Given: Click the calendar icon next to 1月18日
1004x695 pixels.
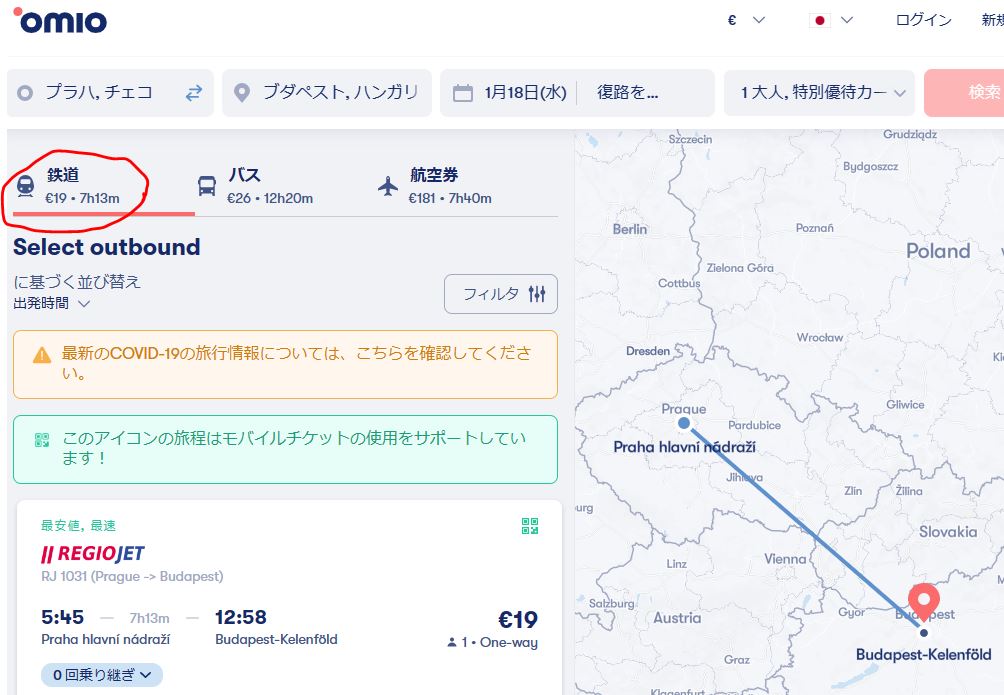Looking at the screenshot, I should [x=462, y=93].
